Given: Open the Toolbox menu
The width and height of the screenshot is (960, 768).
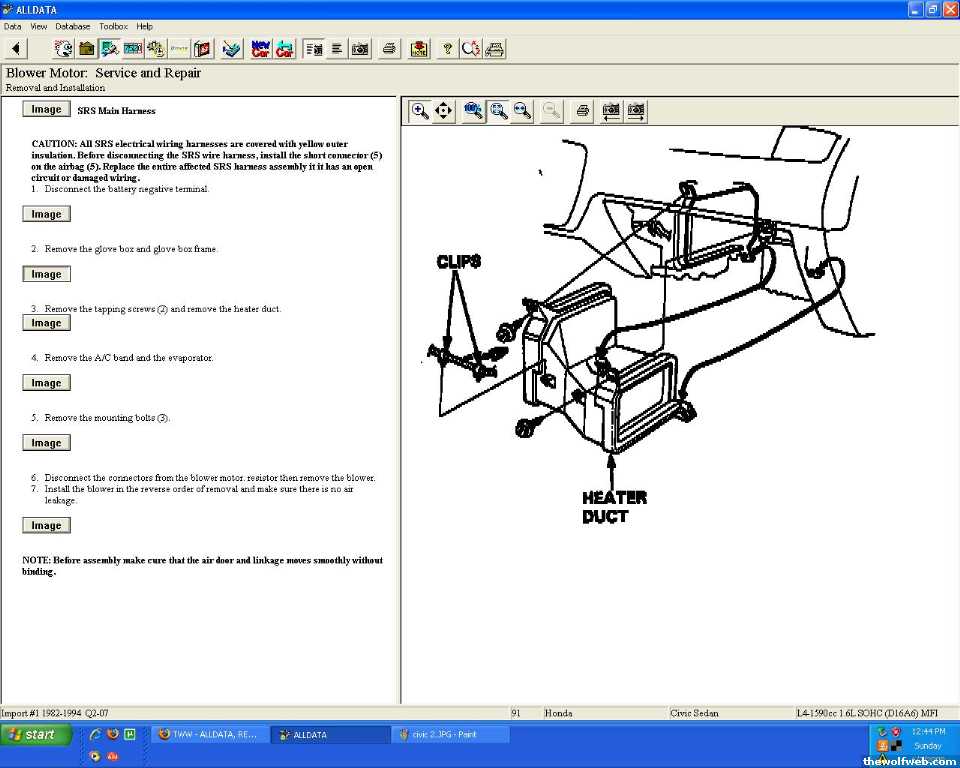Looking at the screenshot, I should 113,26.
